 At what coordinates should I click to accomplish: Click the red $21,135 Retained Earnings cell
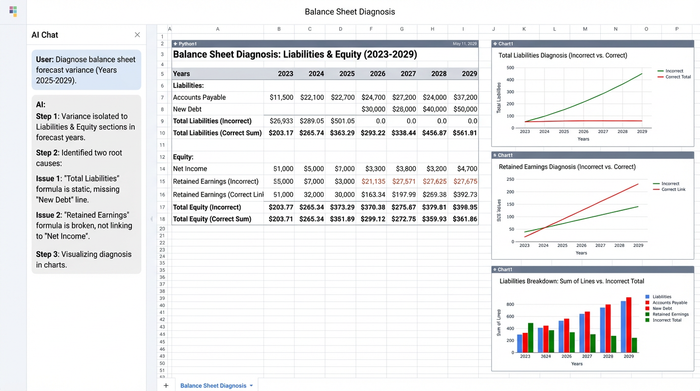pyautogui.click(x=373, y=182)
